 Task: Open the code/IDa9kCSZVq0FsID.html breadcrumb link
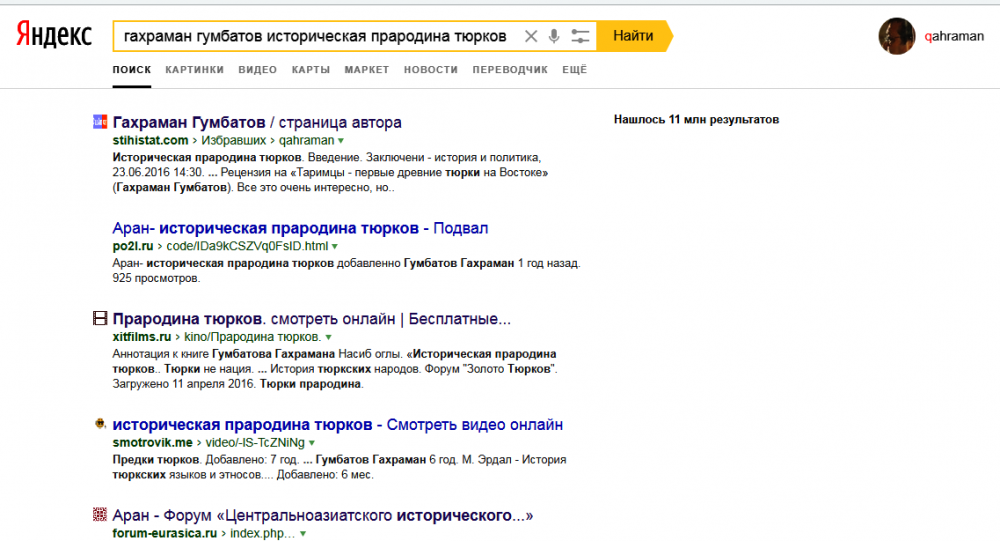pyautogui.click(x=247, y=246)
